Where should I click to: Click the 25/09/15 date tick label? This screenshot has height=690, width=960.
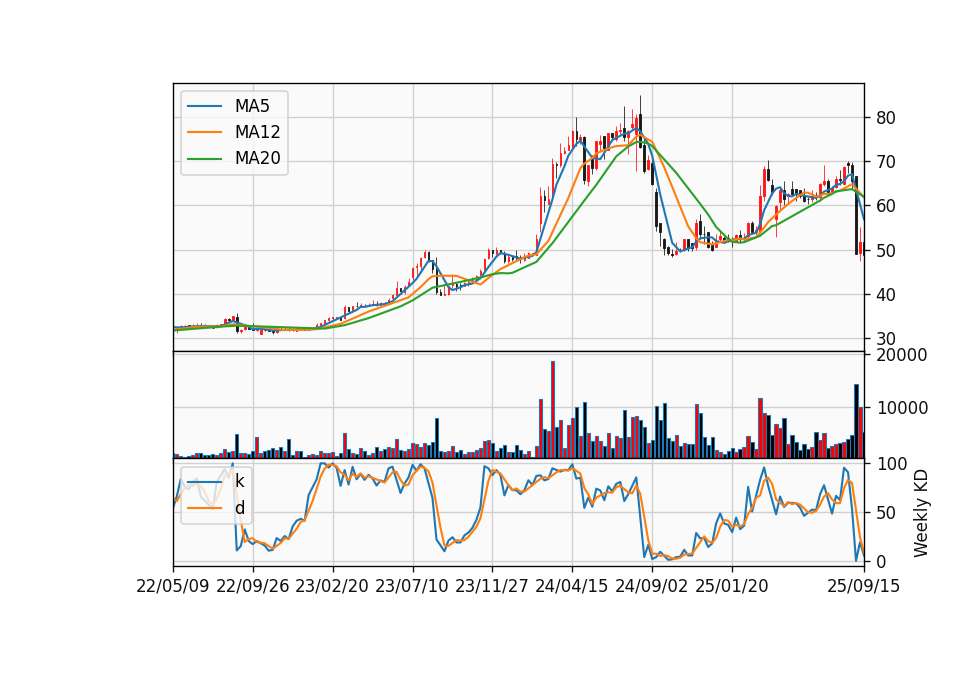pos(863,586)
